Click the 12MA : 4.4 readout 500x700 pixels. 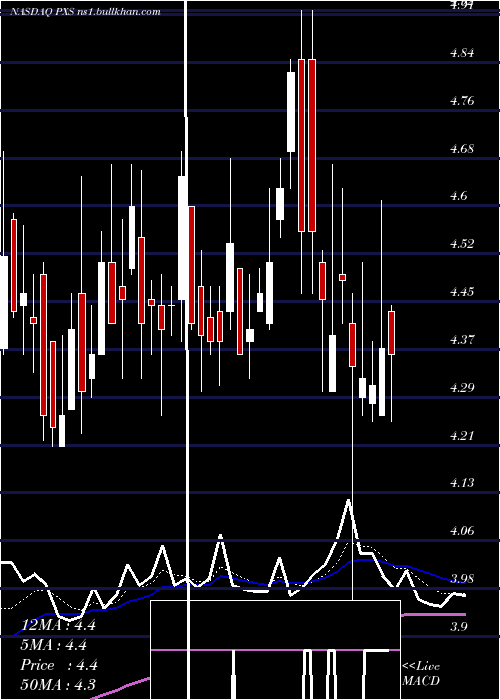(58, 625)
